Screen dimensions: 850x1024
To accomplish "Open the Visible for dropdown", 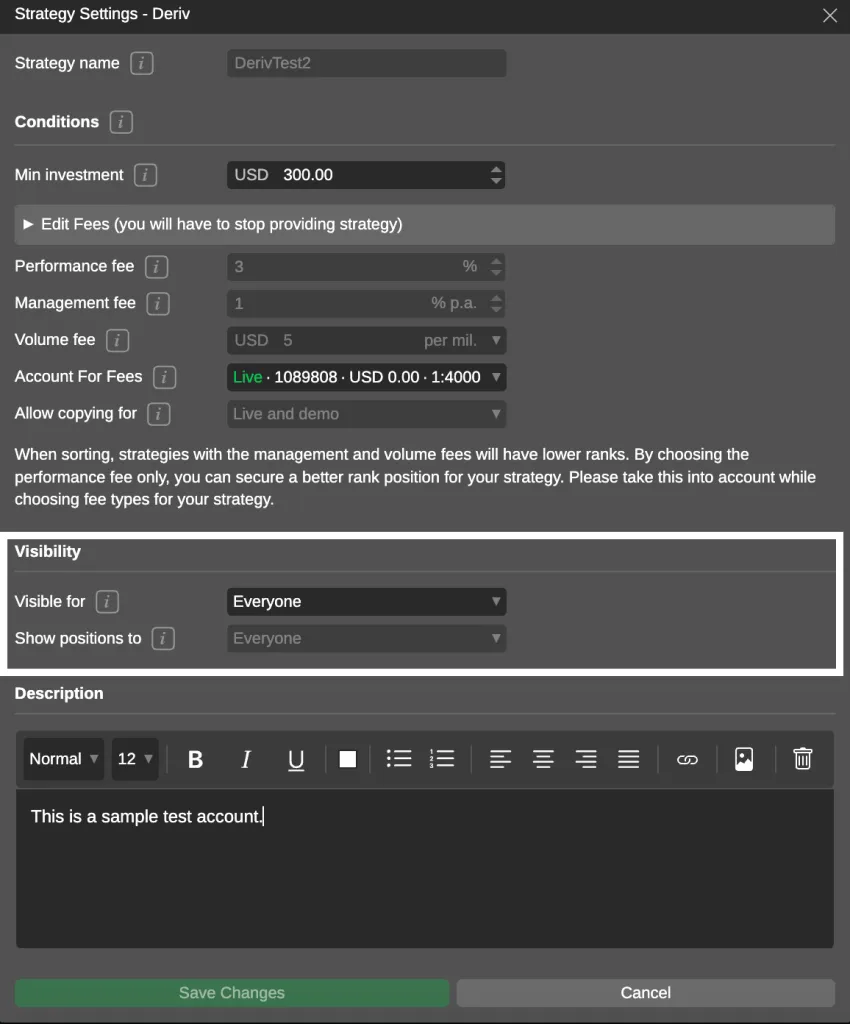I will tap(366, 601).
